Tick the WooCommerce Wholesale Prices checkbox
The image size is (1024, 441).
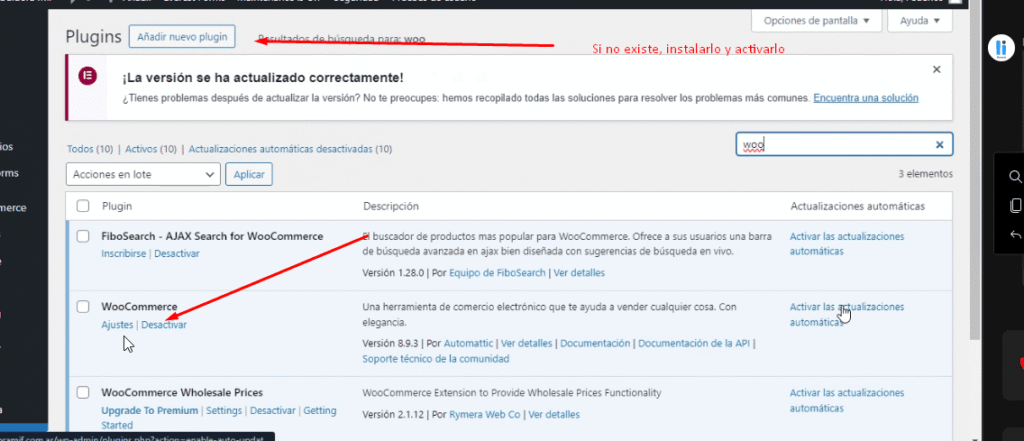click(x=83, y=393)
